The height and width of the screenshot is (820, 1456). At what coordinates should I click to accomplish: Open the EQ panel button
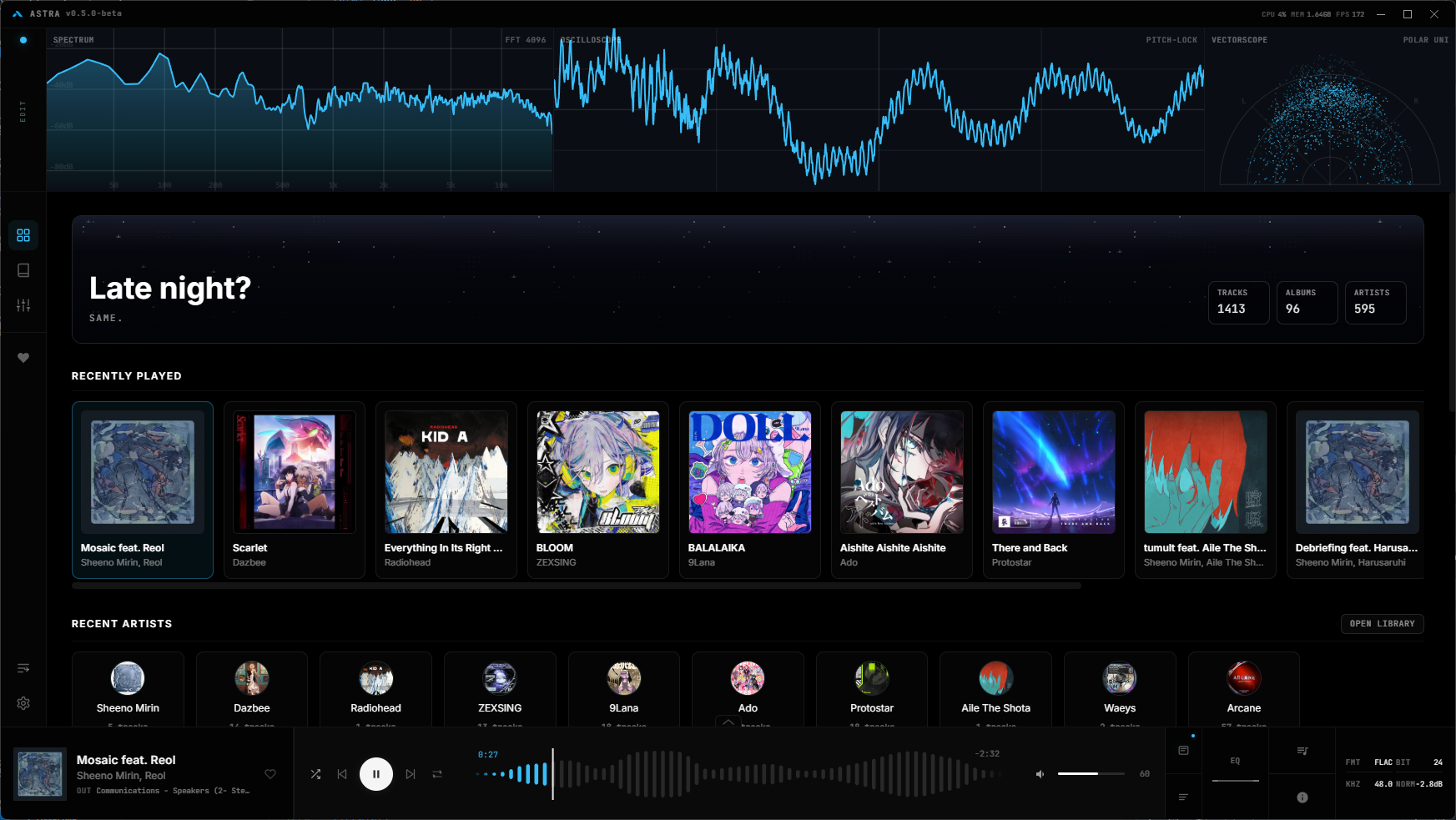click(x=1235, y=760)
